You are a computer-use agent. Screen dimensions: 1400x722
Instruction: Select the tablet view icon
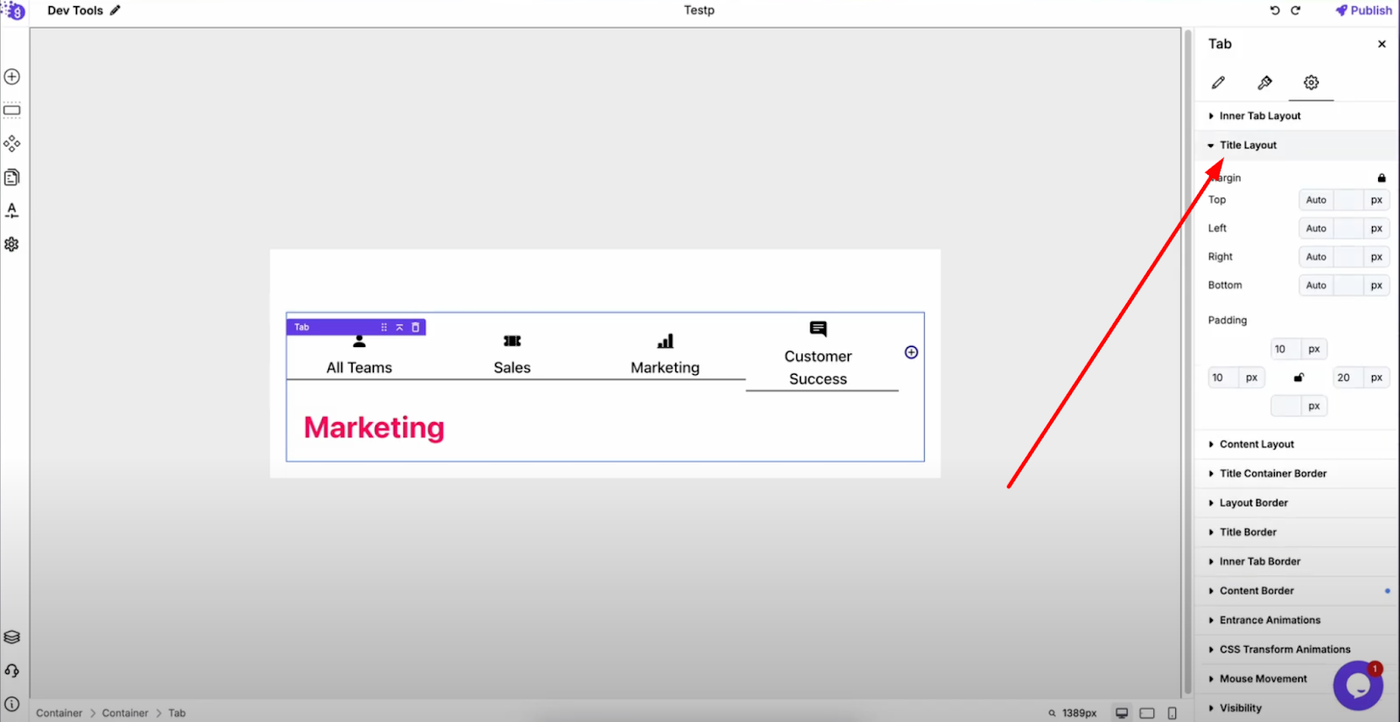pyautogui.click(x=1147, y=713)
